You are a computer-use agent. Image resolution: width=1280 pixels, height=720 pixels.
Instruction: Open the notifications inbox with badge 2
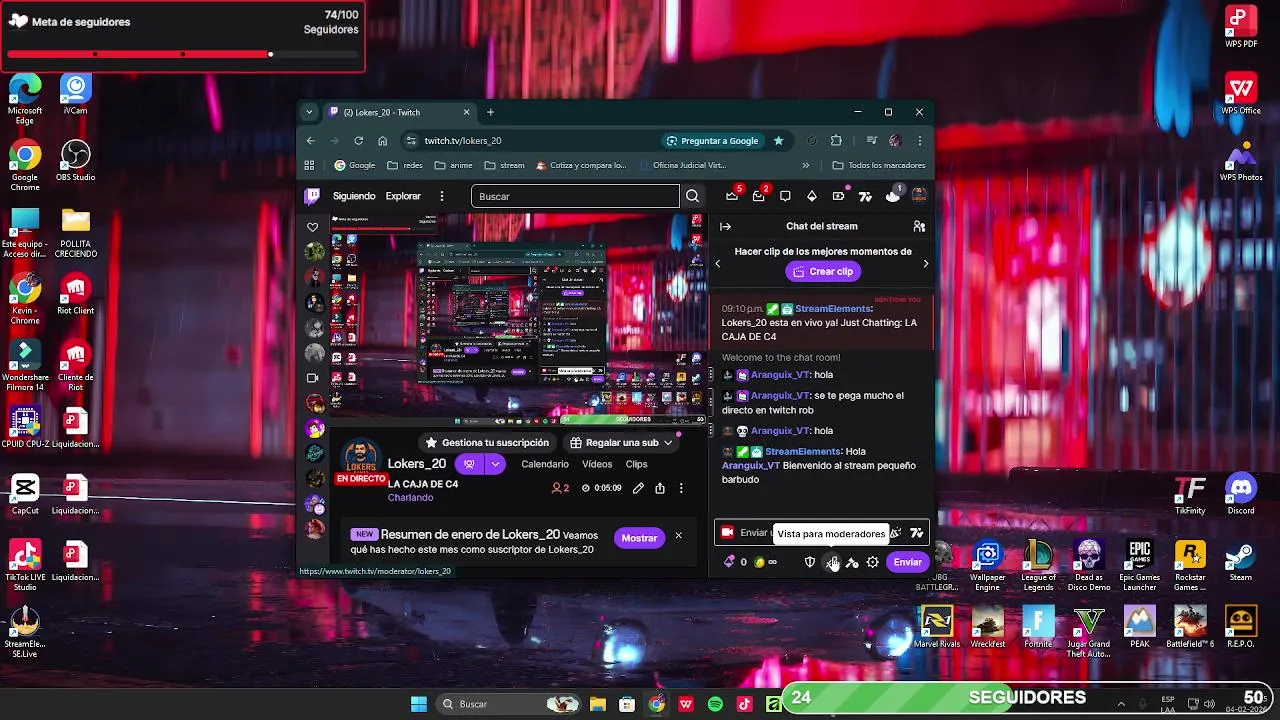coord(758,196)
